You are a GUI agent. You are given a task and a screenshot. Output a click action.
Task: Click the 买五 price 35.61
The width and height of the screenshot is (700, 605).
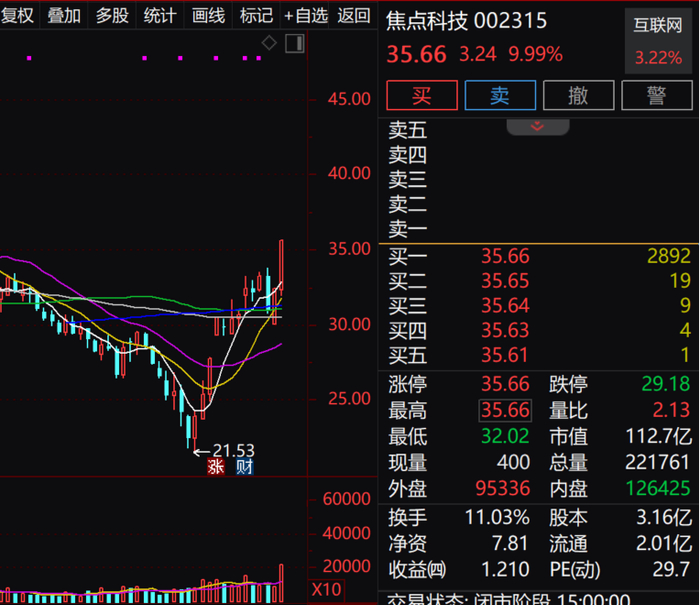click(505, 355)
